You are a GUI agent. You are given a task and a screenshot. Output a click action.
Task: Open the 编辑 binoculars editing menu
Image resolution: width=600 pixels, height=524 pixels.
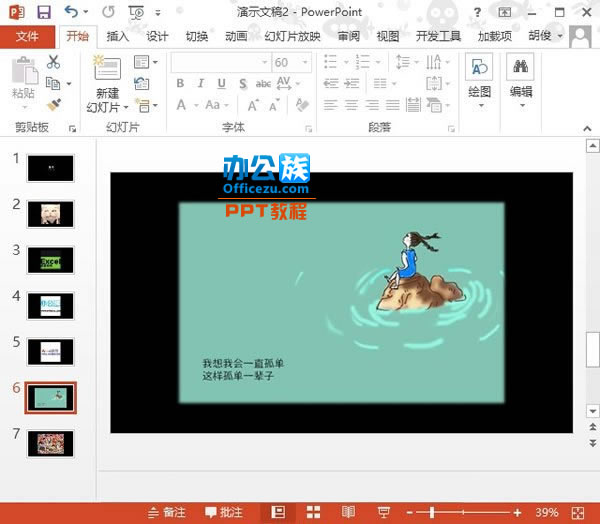(x=521, y=81)
